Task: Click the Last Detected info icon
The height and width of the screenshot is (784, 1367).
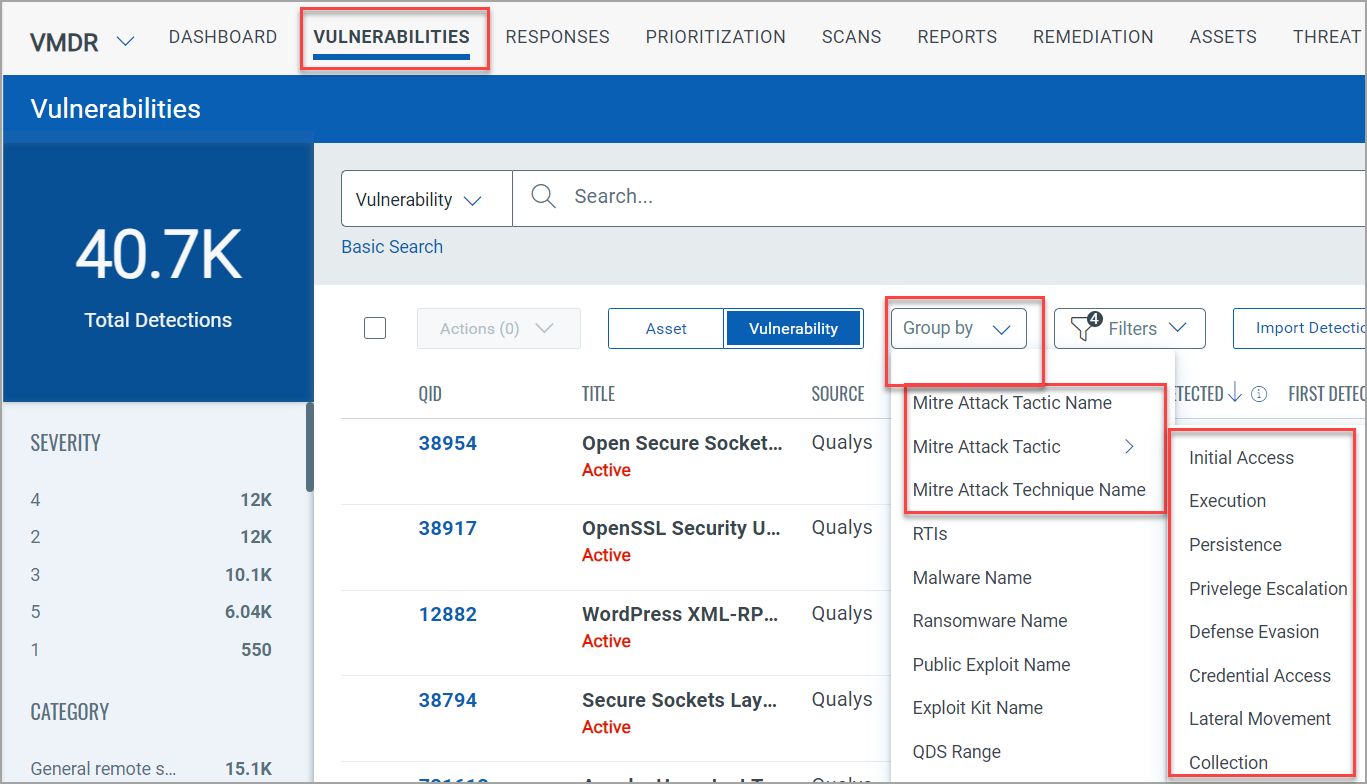Action: coord(1259,394)
